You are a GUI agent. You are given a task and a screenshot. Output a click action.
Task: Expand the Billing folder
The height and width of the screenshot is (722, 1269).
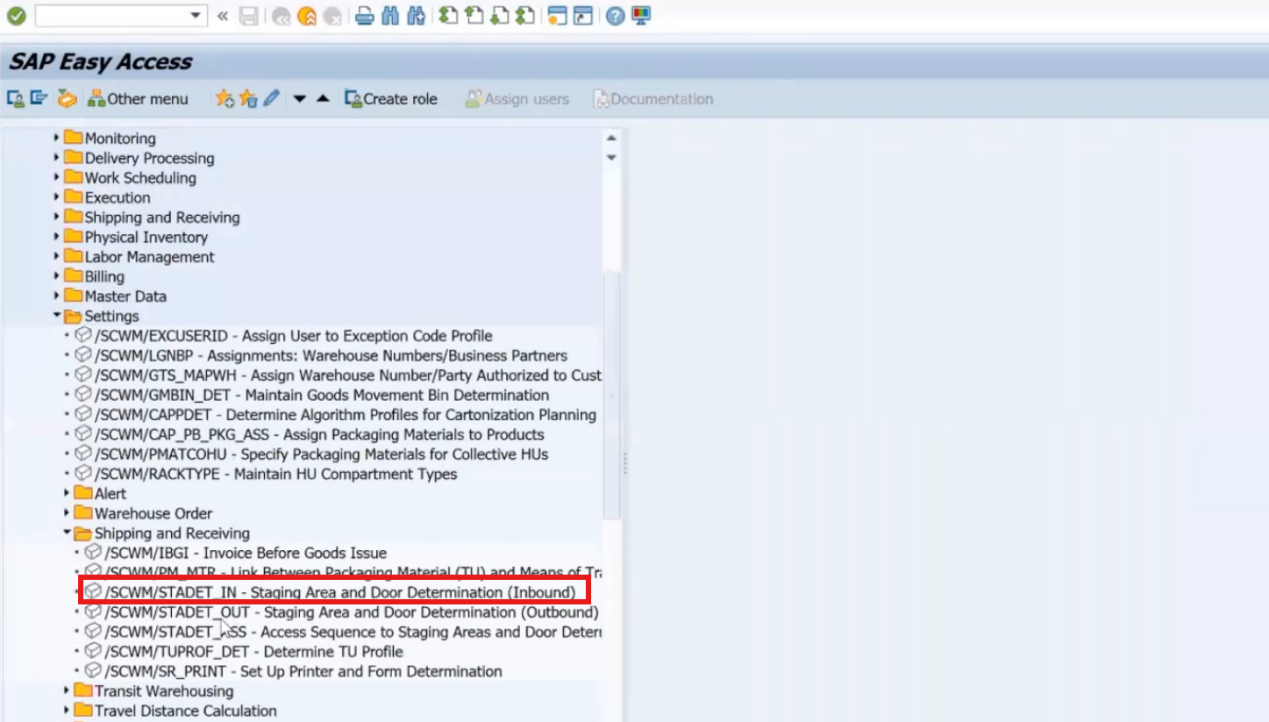(57, 276)
